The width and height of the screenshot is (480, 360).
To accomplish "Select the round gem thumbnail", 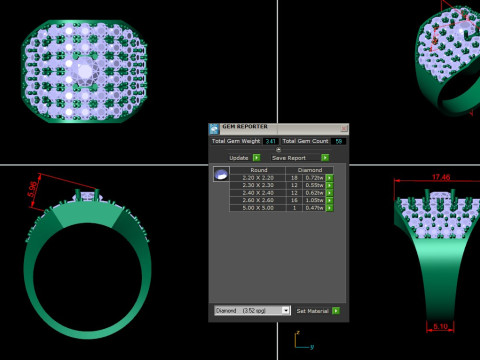I will coord(221,174).
